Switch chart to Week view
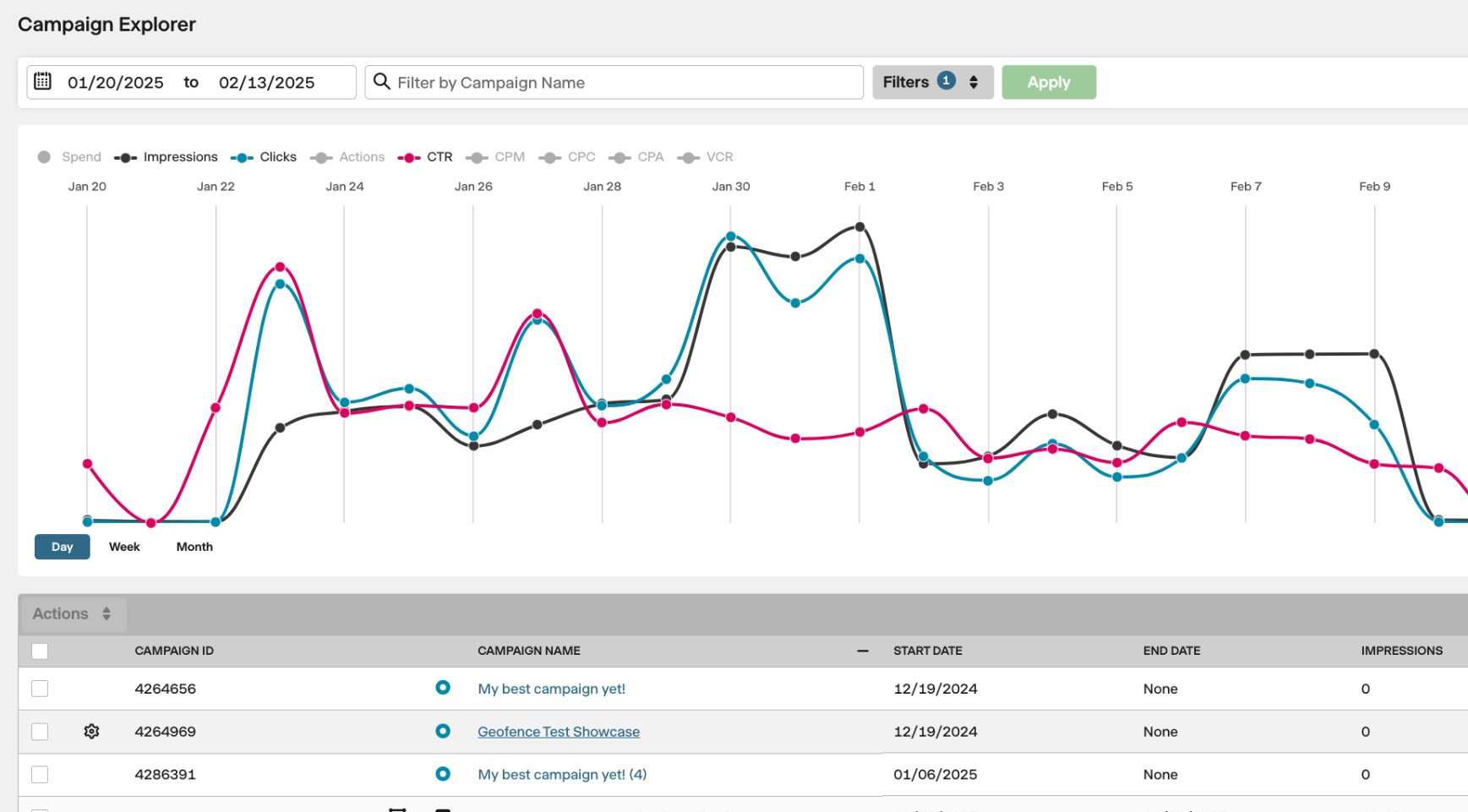The image size is (1468, 812). pos(124,547)
